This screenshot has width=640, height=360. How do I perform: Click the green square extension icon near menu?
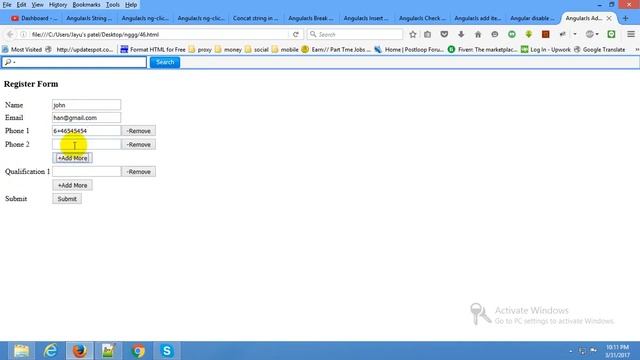(611, 35)
